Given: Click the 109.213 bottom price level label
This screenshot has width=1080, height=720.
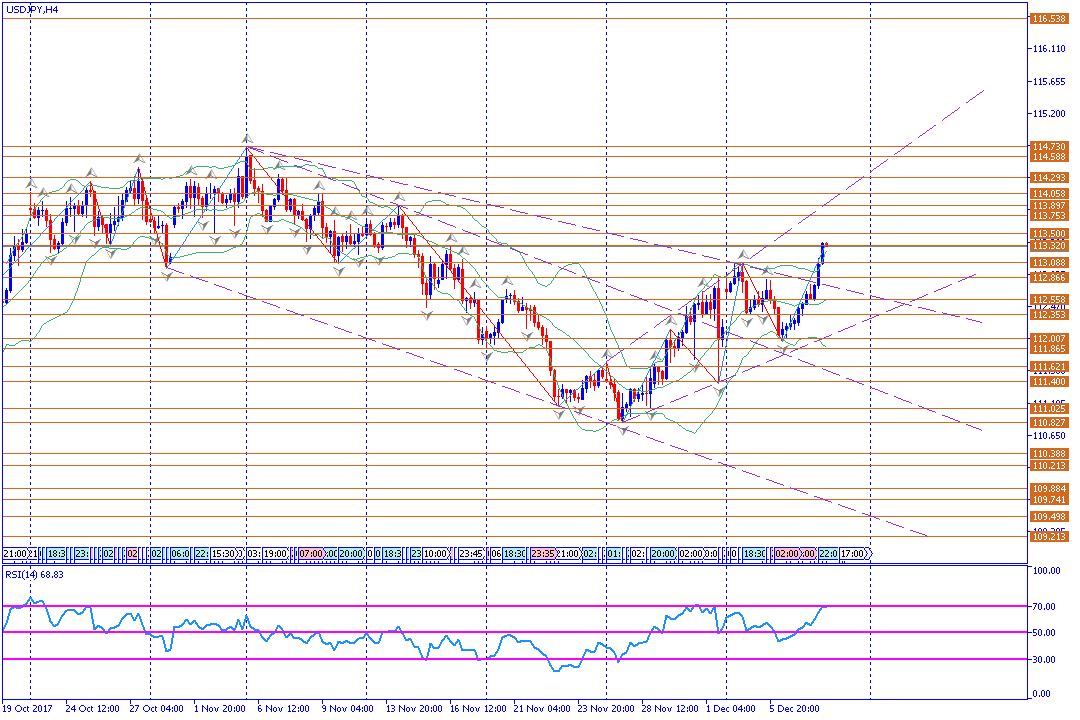Looking at the screenshot, I should pyautogui.click(x=1048, y=536).
